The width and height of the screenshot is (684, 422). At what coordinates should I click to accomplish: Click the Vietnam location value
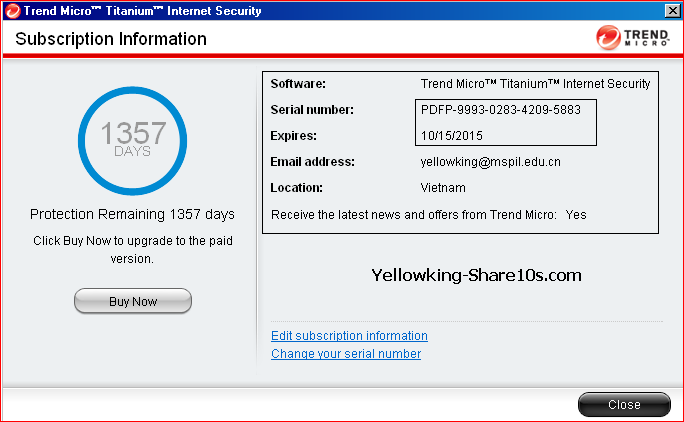pyautogui.click(x=443, y=188)
